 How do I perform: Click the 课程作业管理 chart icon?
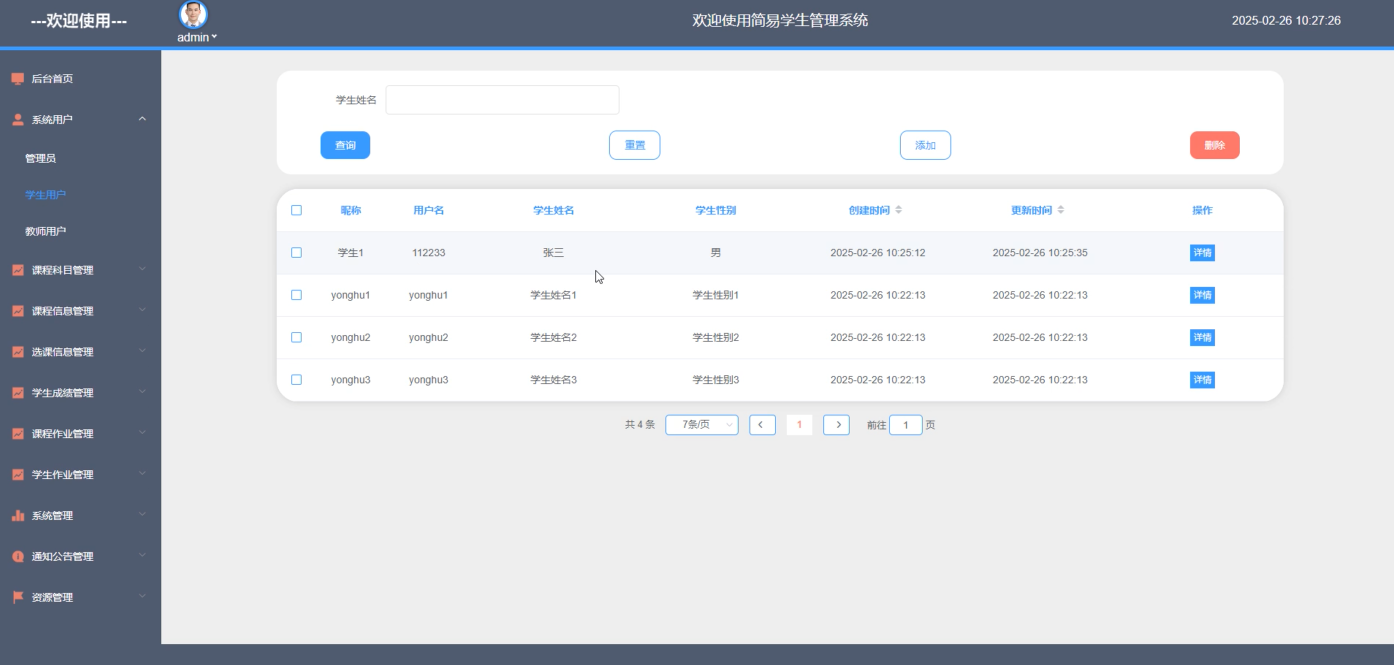click(17, 434)
